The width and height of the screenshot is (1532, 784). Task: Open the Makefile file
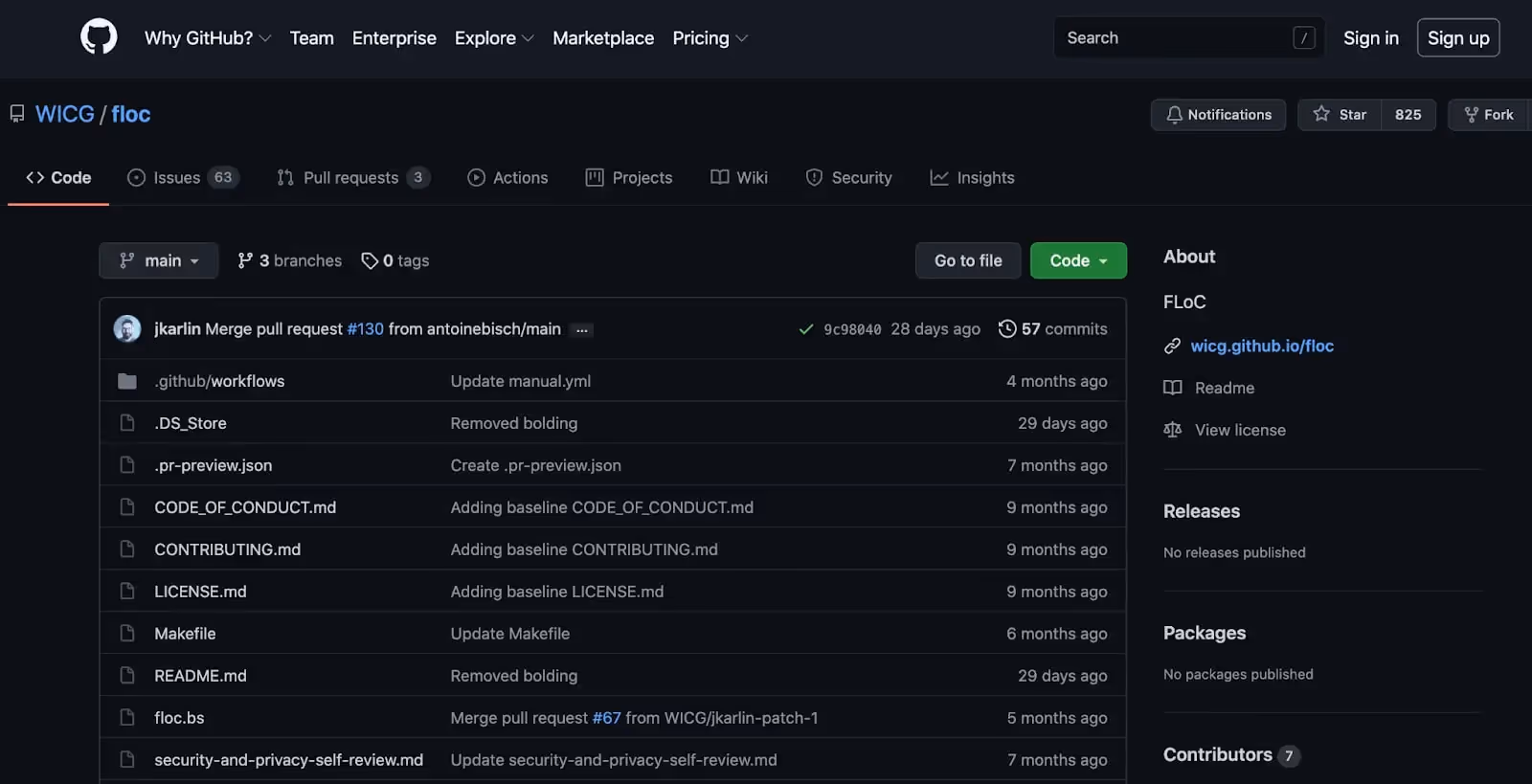tap(185, 634)
